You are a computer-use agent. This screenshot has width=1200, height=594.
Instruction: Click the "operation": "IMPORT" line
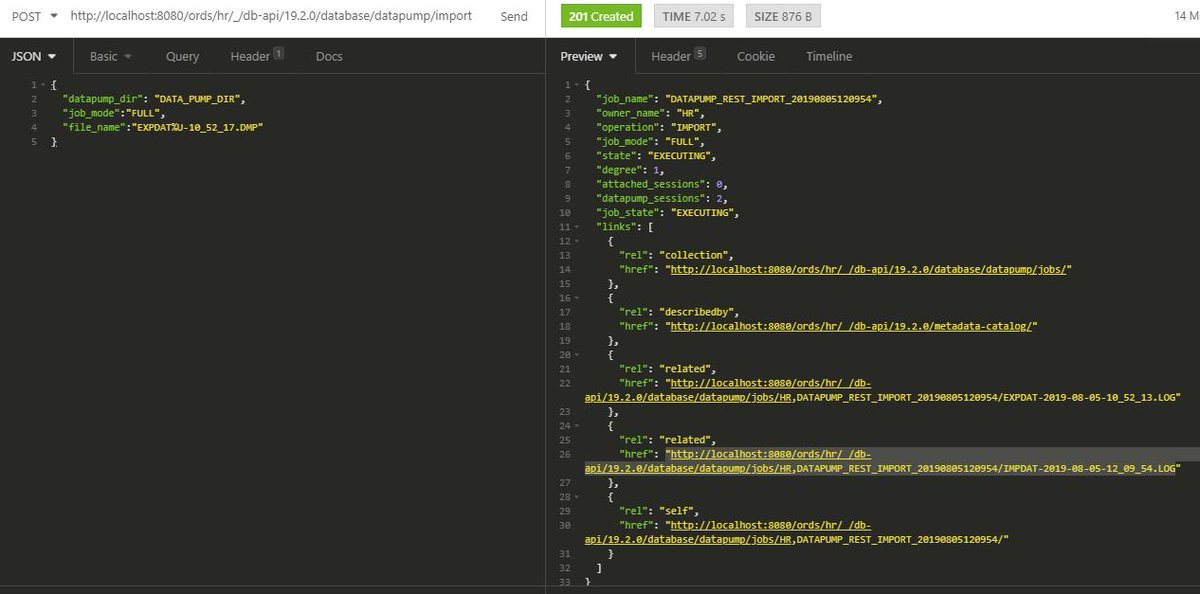[658, 128]
